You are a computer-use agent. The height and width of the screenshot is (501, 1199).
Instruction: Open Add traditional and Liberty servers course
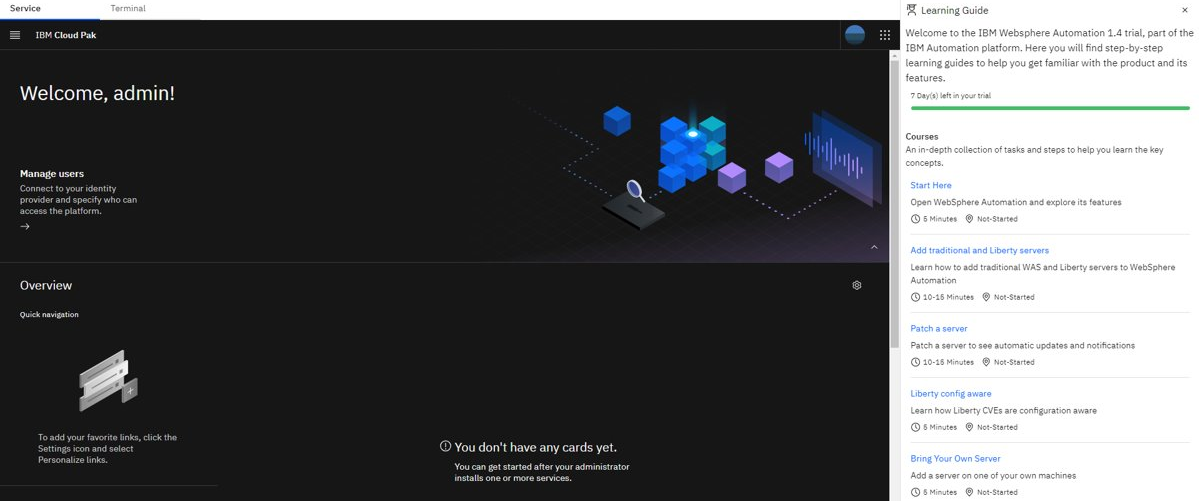(x=980, y=250)
